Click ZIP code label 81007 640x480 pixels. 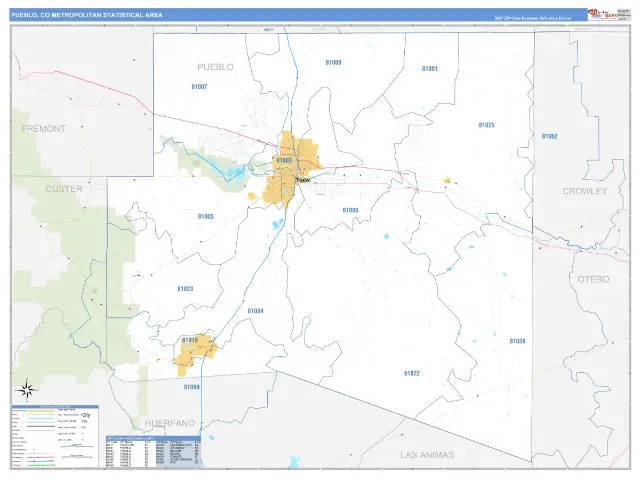tap(199, 87)
